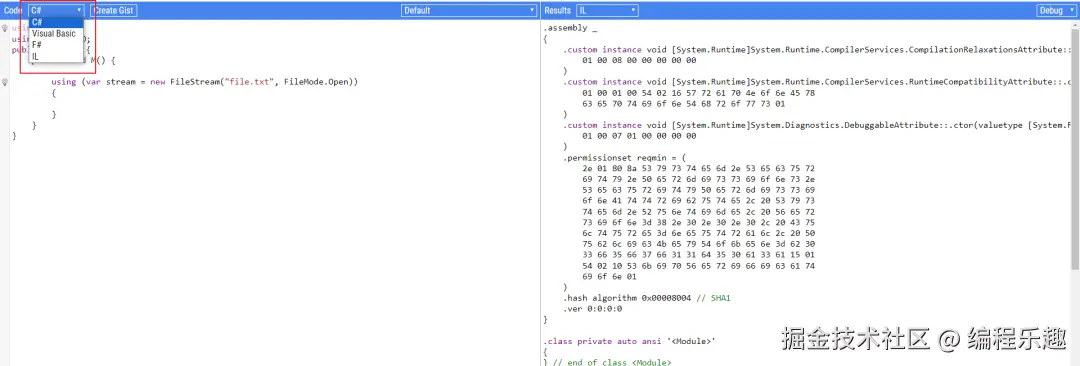Screen dimensions: 1080x366
Task: Click the RuntimeCompatibilityAttribute line in Results
Action: tap(818, 82)
